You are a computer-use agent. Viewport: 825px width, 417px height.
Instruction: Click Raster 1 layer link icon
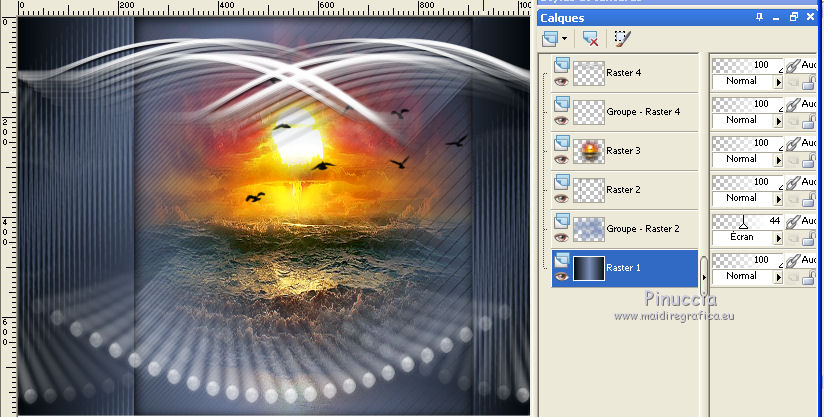pos(793,261)
